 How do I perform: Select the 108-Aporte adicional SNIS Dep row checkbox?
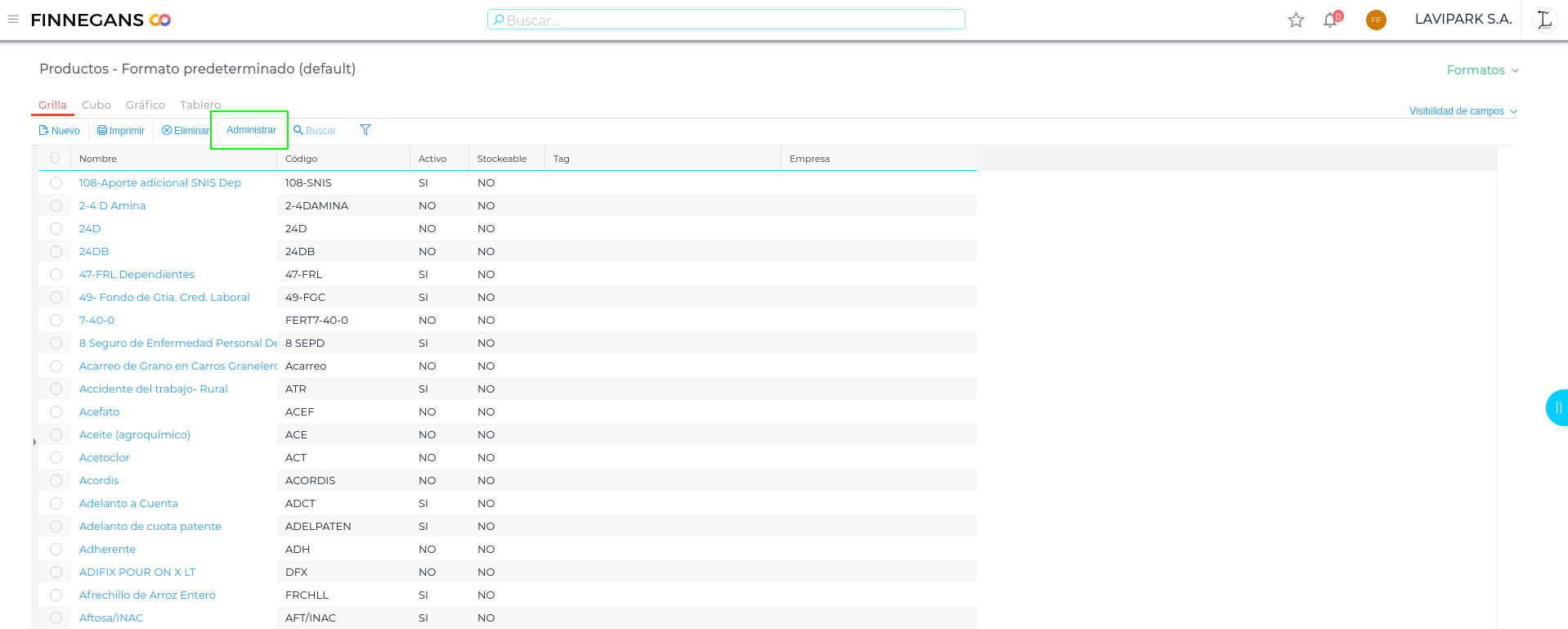[56, 182]
